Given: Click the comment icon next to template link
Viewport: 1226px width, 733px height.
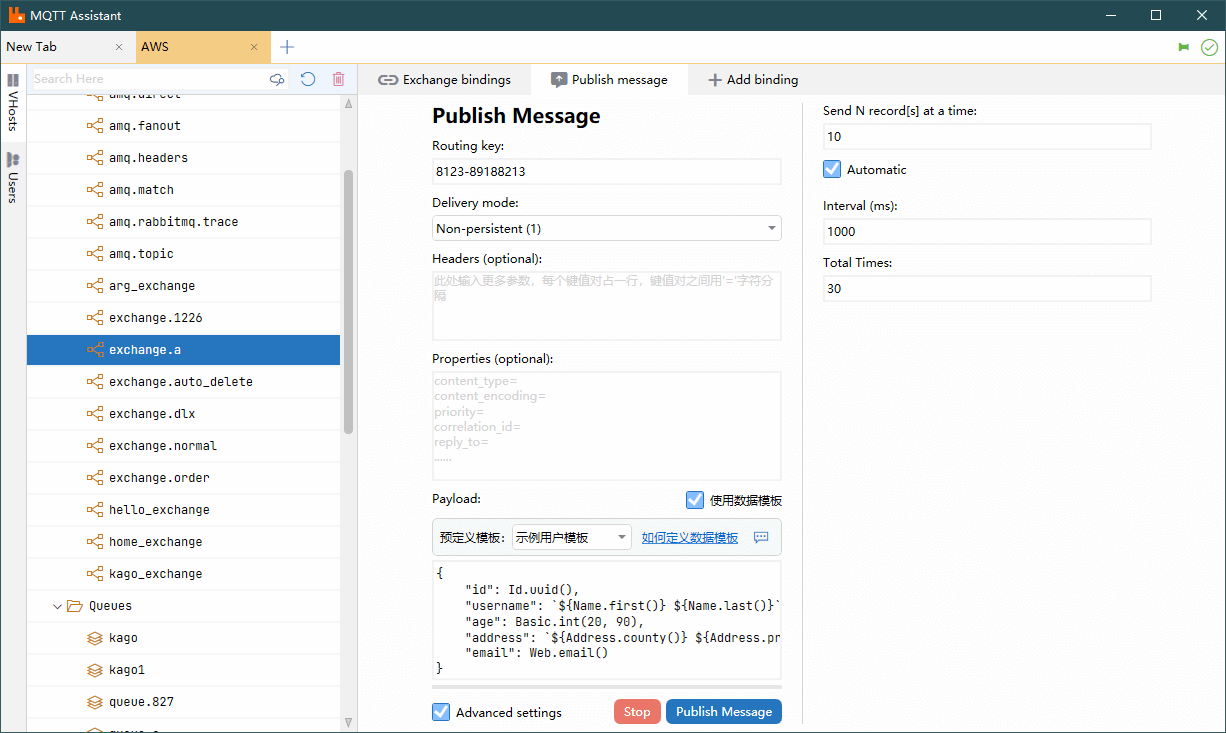Looking at the screenshot, I should 761,537.
